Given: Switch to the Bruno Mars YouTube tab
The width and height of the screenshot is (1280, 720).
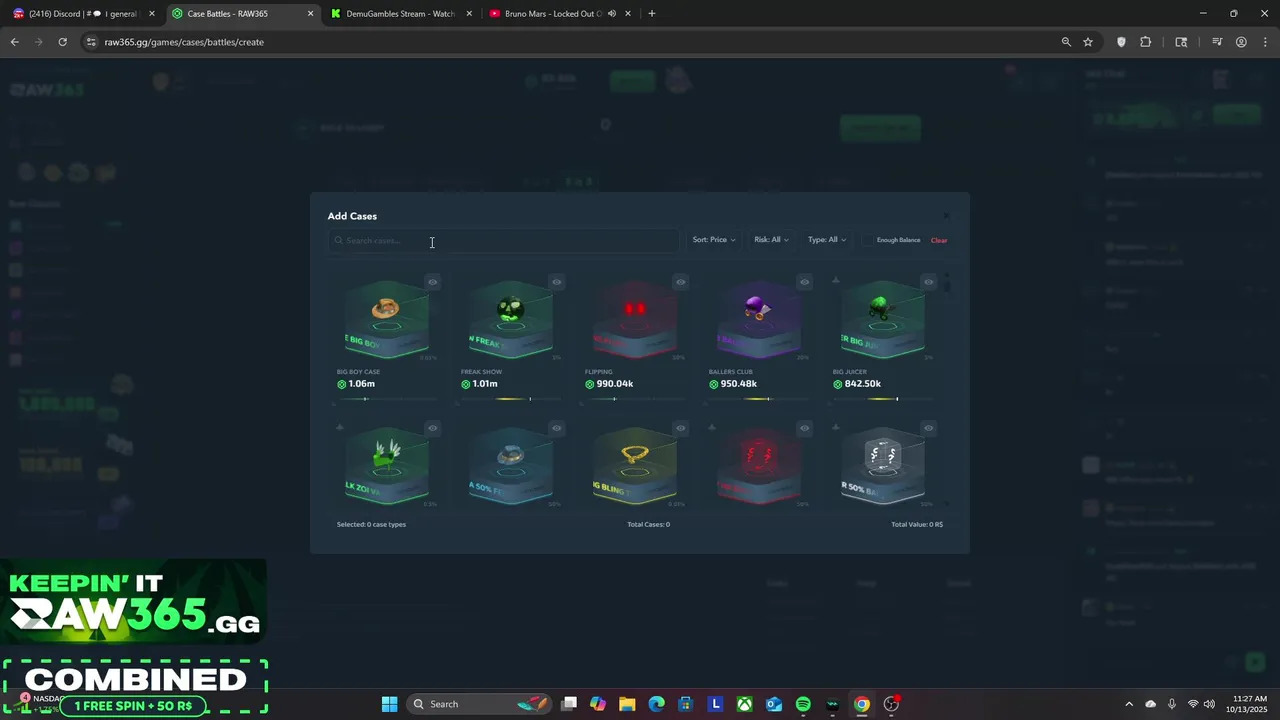Looking at the screenshot, I should click(x=560, y=14).
